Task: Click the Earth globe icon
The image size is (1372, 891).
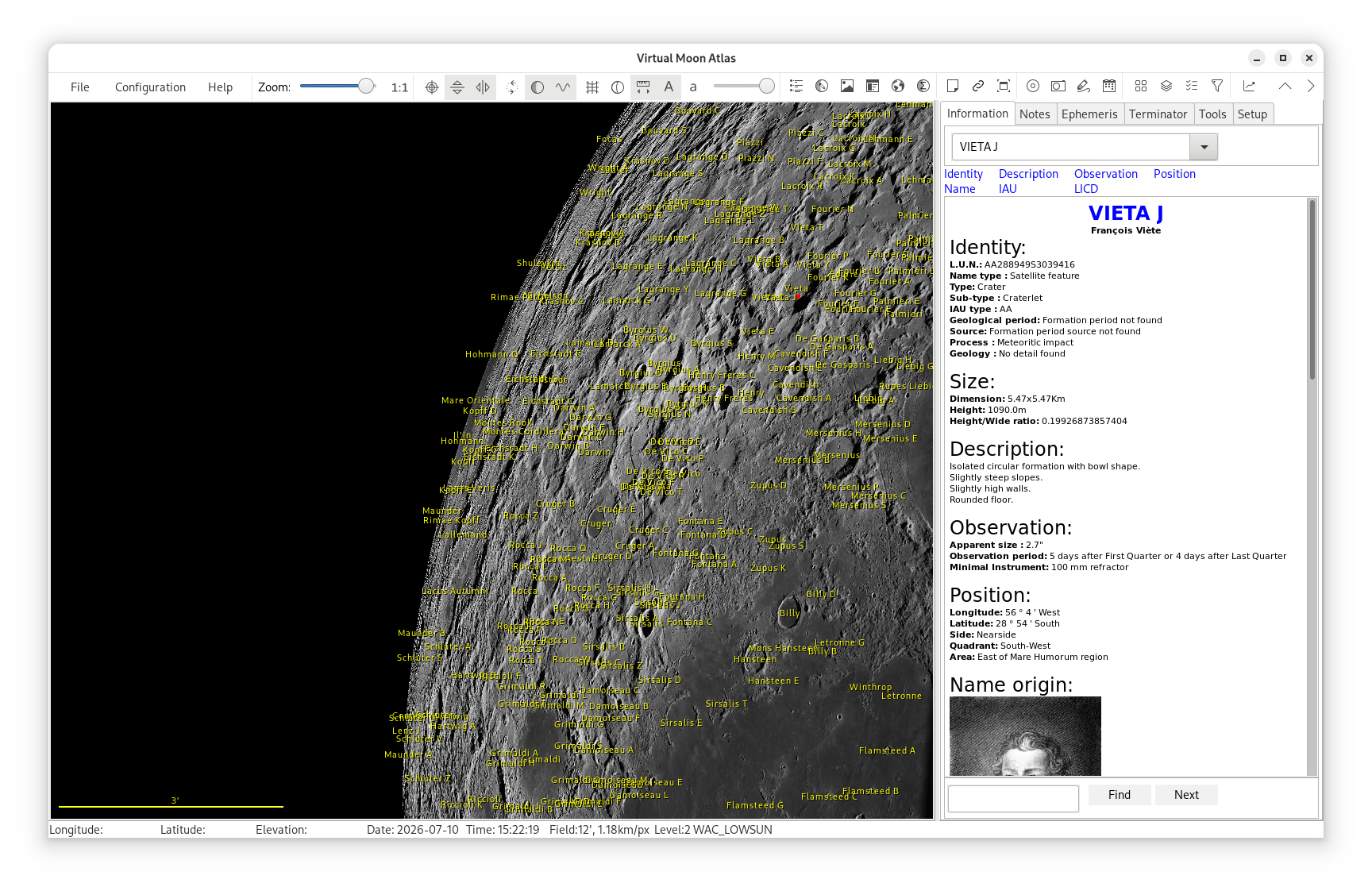Action: click(898, 86)
